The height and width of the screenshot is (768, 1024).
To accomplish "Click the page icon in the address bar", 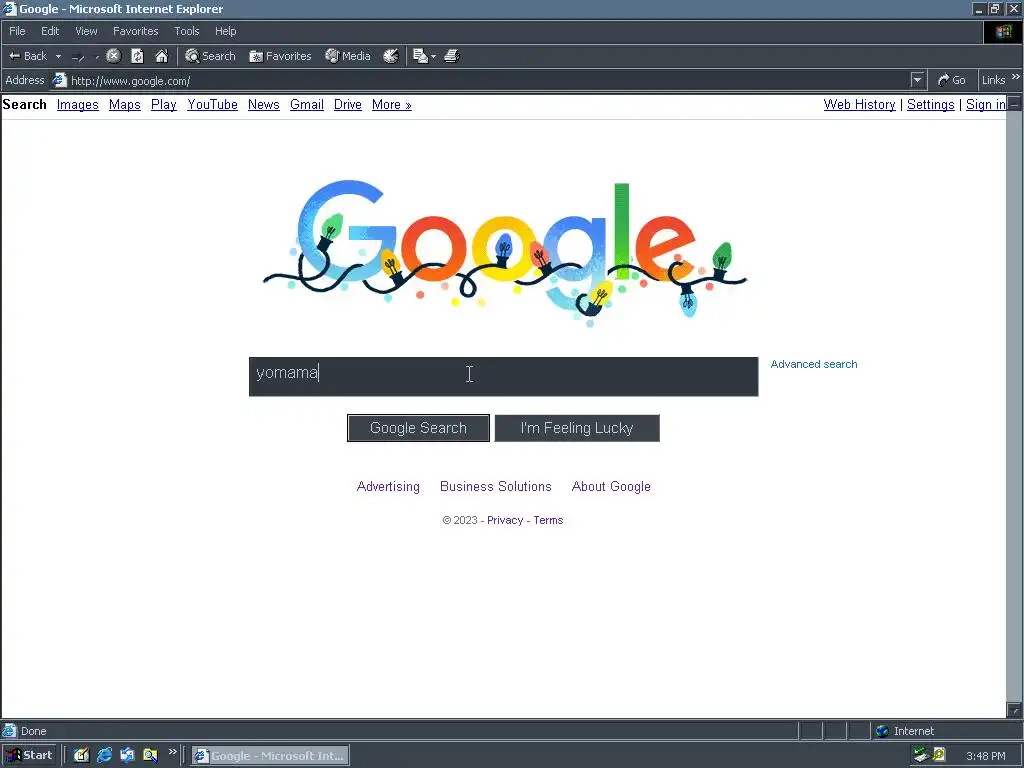I will click(59, 80).
